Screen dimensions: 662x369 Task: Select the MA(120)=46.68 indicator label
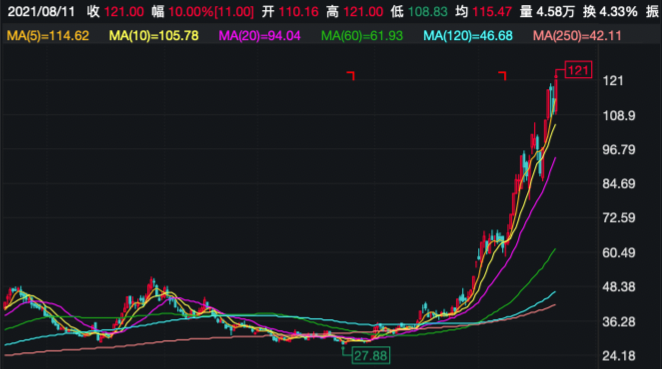pos(468,36)
